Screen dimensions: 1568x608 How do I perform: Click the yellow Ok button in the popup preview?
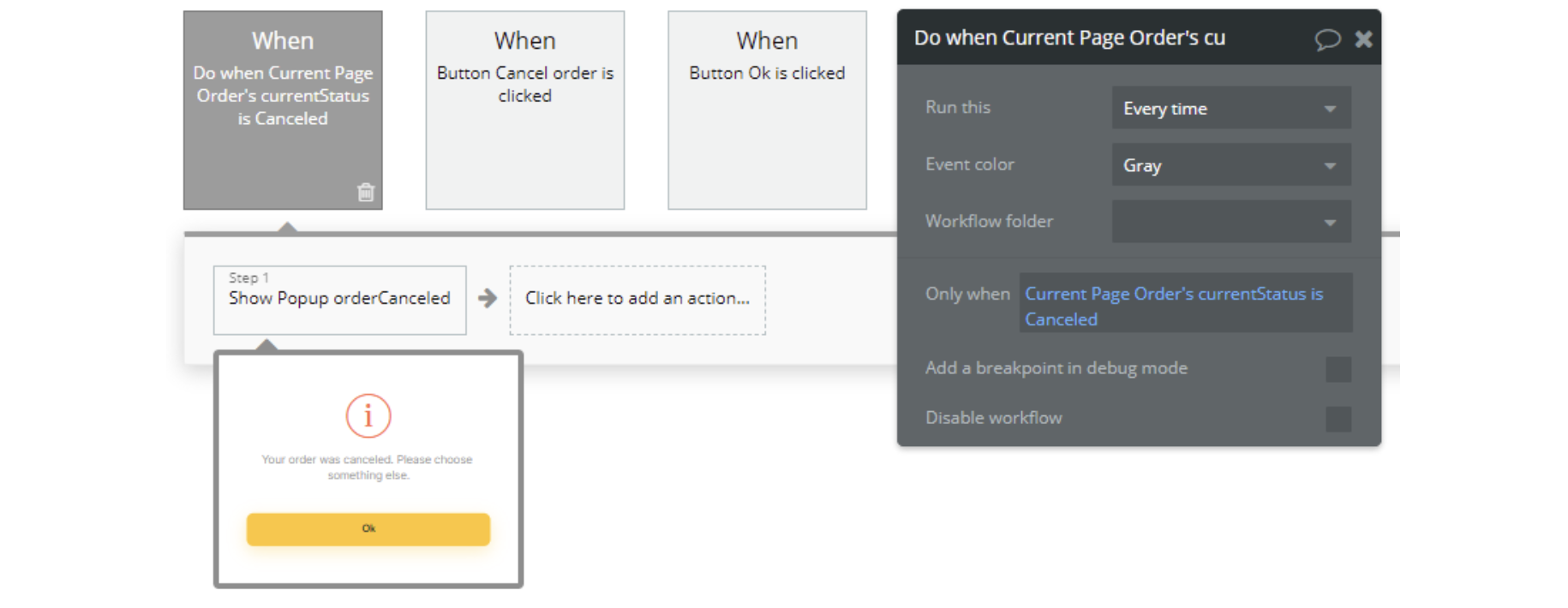tap(368, 529)
